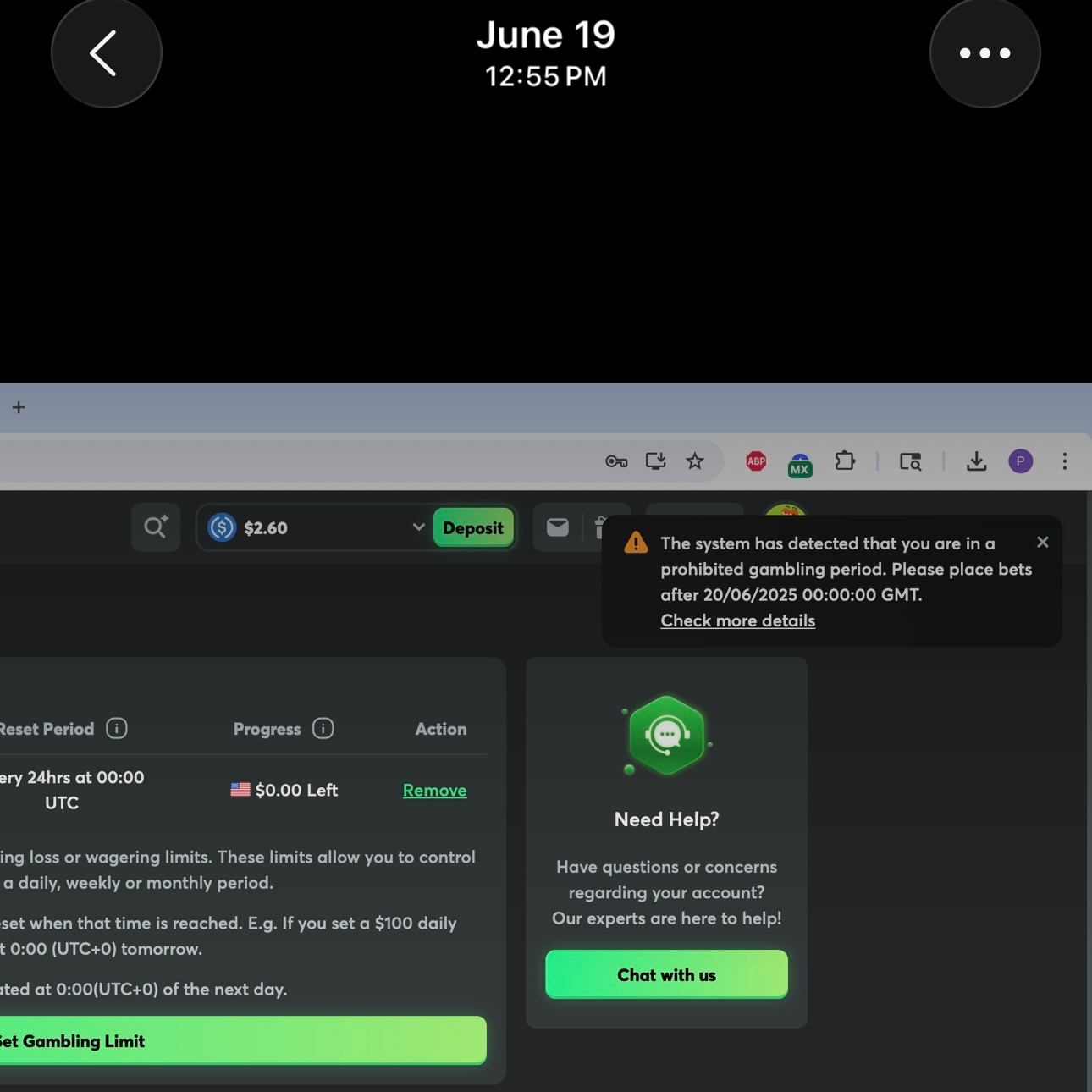
Task: Click Remove for the daily limit
Action: click(x=434, y=790)
